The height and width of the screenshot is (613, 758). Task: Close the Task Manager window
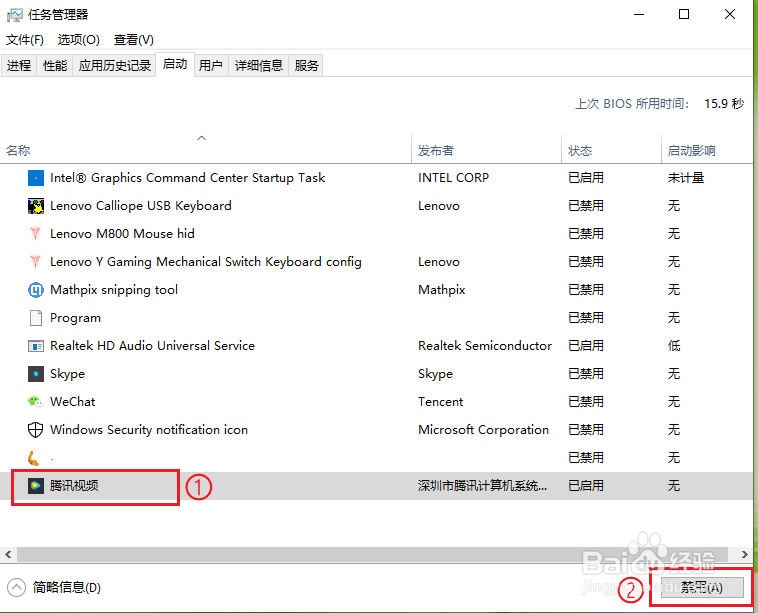[x=730, y=15]
